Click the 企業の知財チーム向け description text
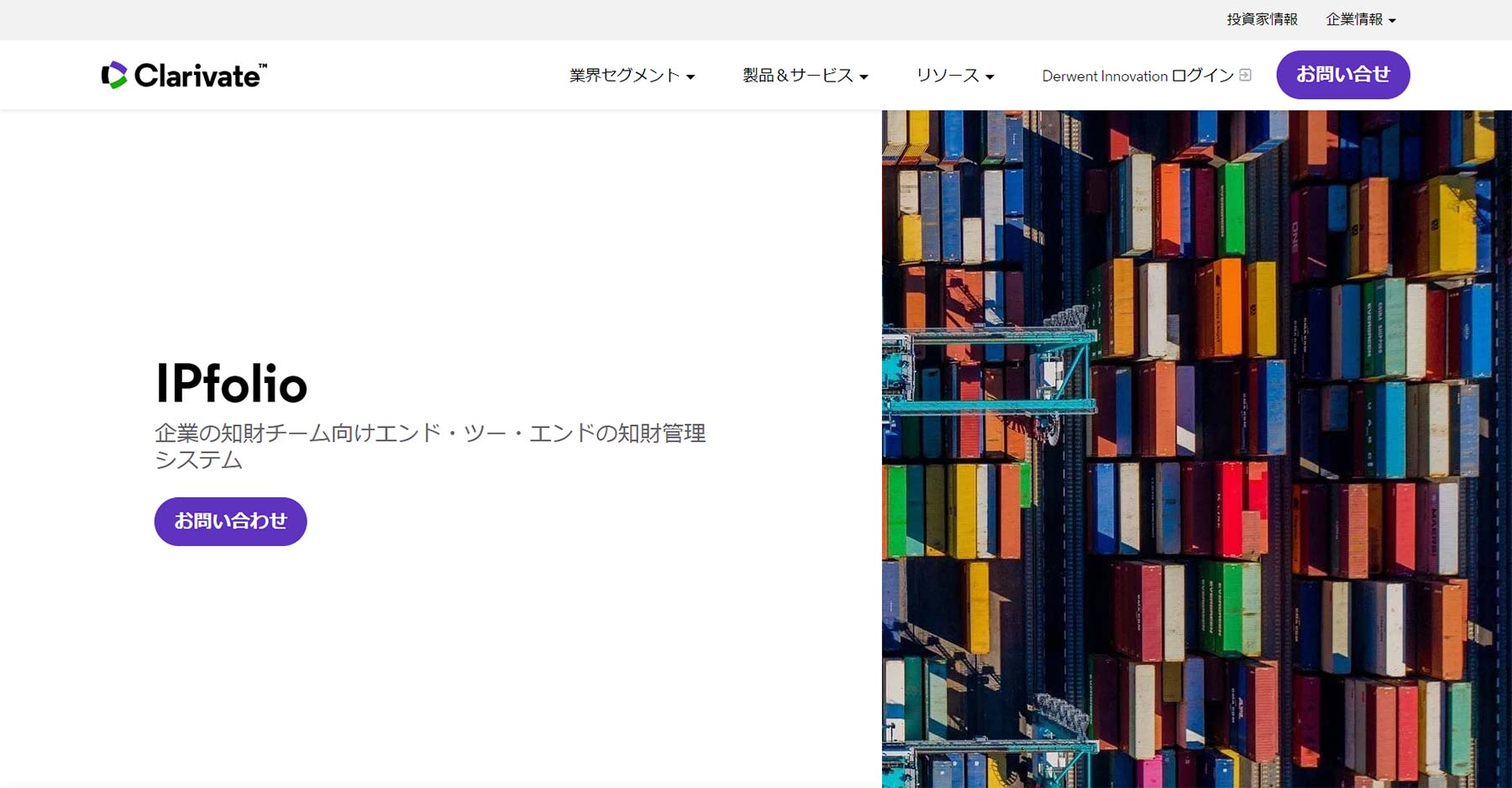Image resolution: width=1512 pixels, height=788 pixels. pos(430,446)
